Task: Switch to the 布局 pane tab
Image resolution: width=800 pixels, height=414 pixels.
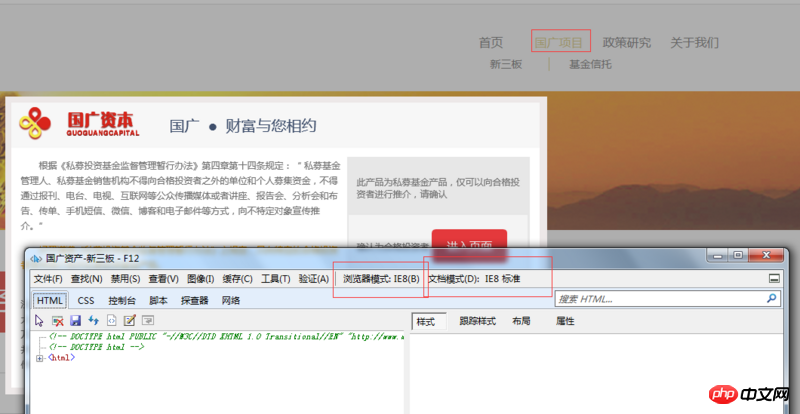Action: 521,321
